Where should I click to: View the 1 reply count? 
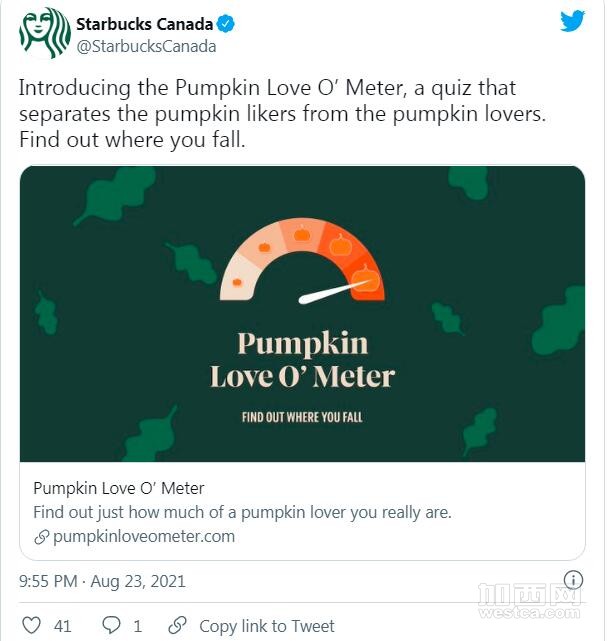[137, 626]
